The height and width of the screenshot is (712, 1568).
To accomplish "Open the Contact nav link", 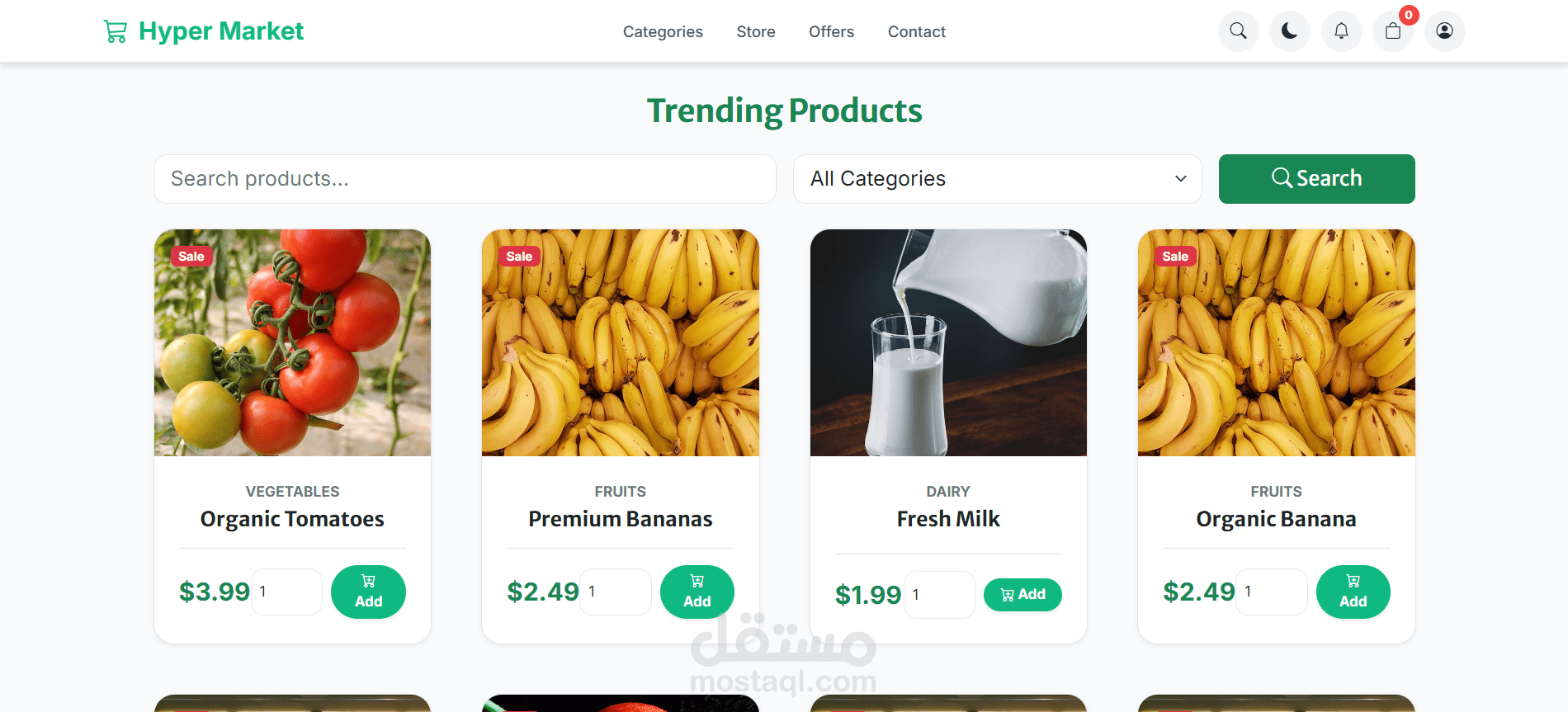I will (x=916, y=31).
